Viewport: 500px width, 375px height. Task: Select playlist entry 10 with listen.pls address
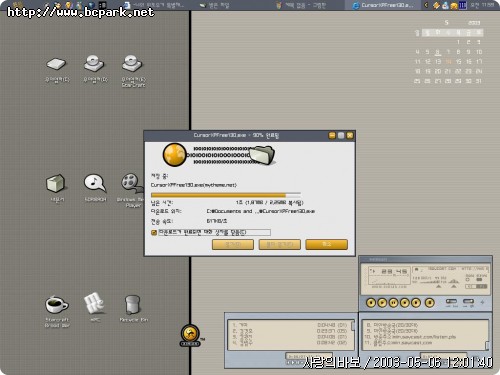410,337
